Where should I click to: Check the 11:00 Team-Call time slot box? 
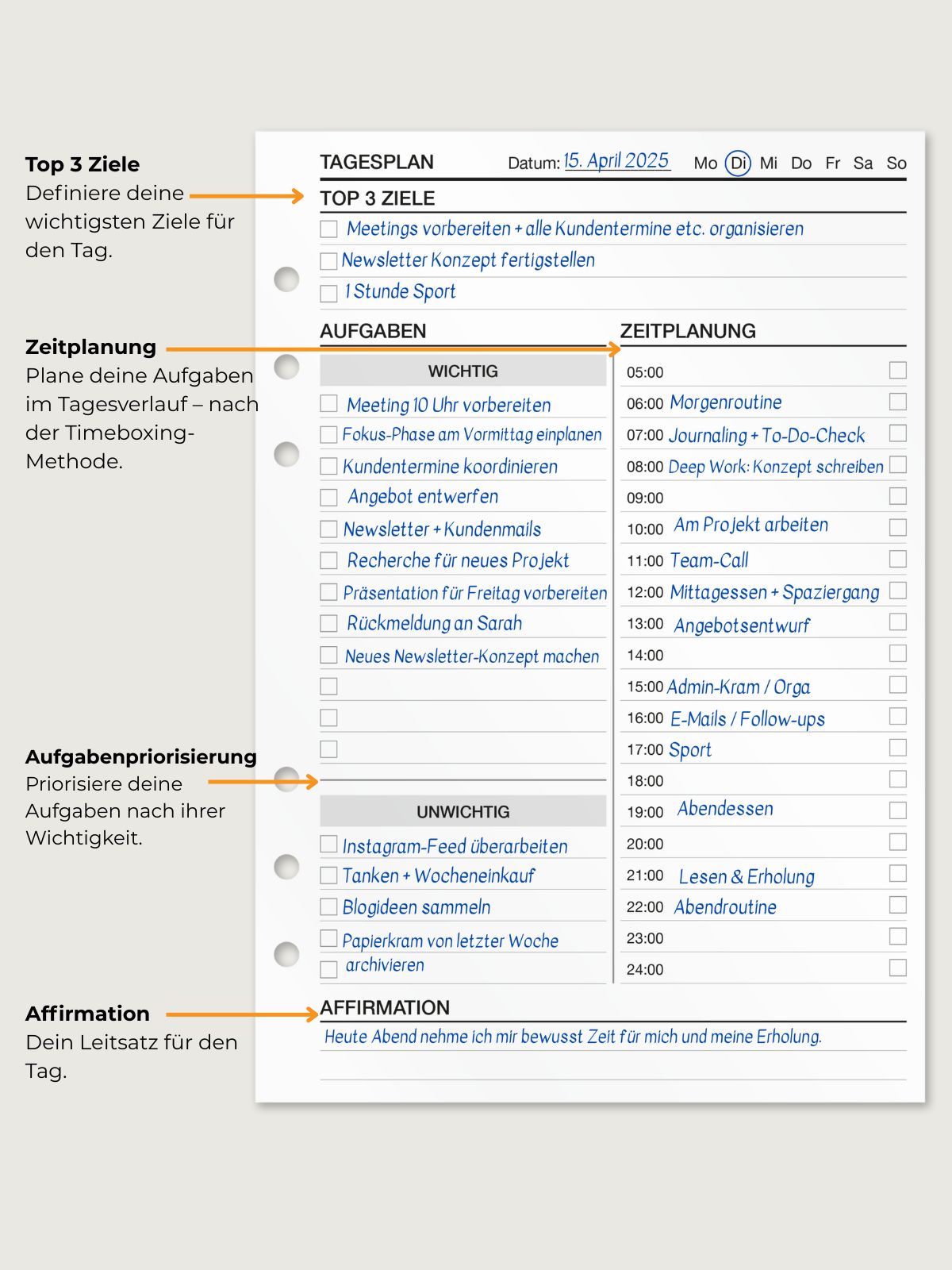point(897,560)
